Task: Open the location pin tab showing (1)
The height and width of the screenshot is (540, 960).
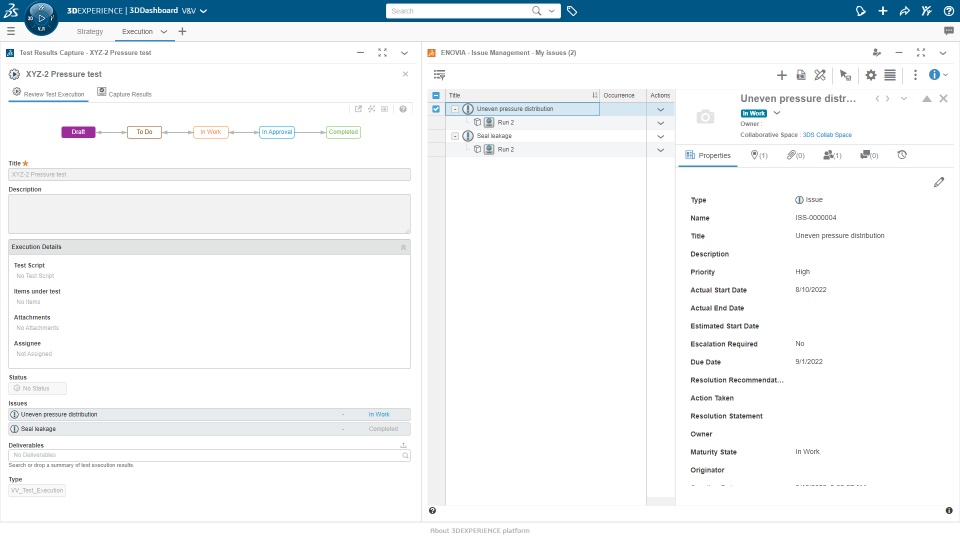Action: [759, 156]
